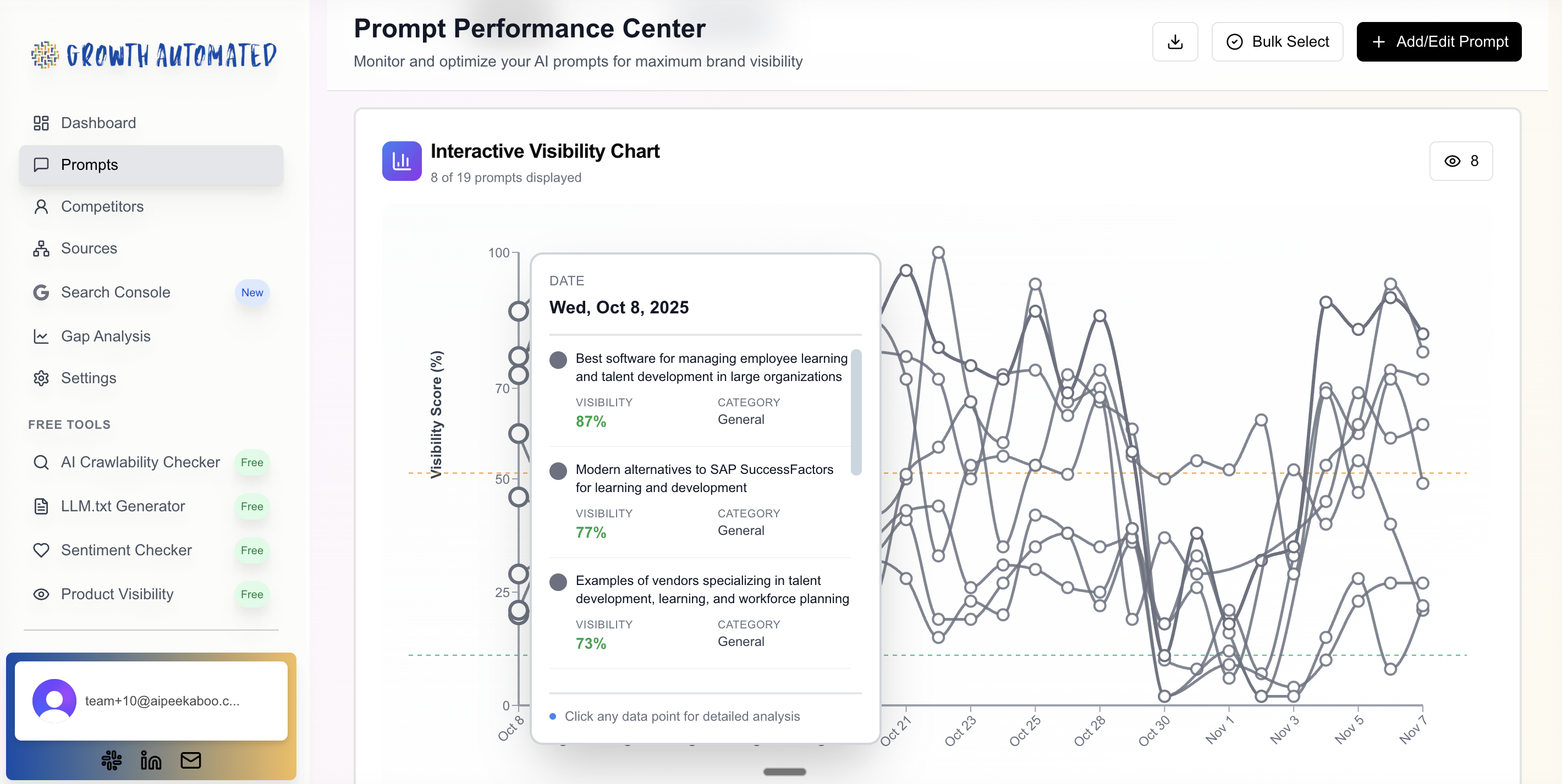Click the Search Console Google icon

click(x=41, y=292)
